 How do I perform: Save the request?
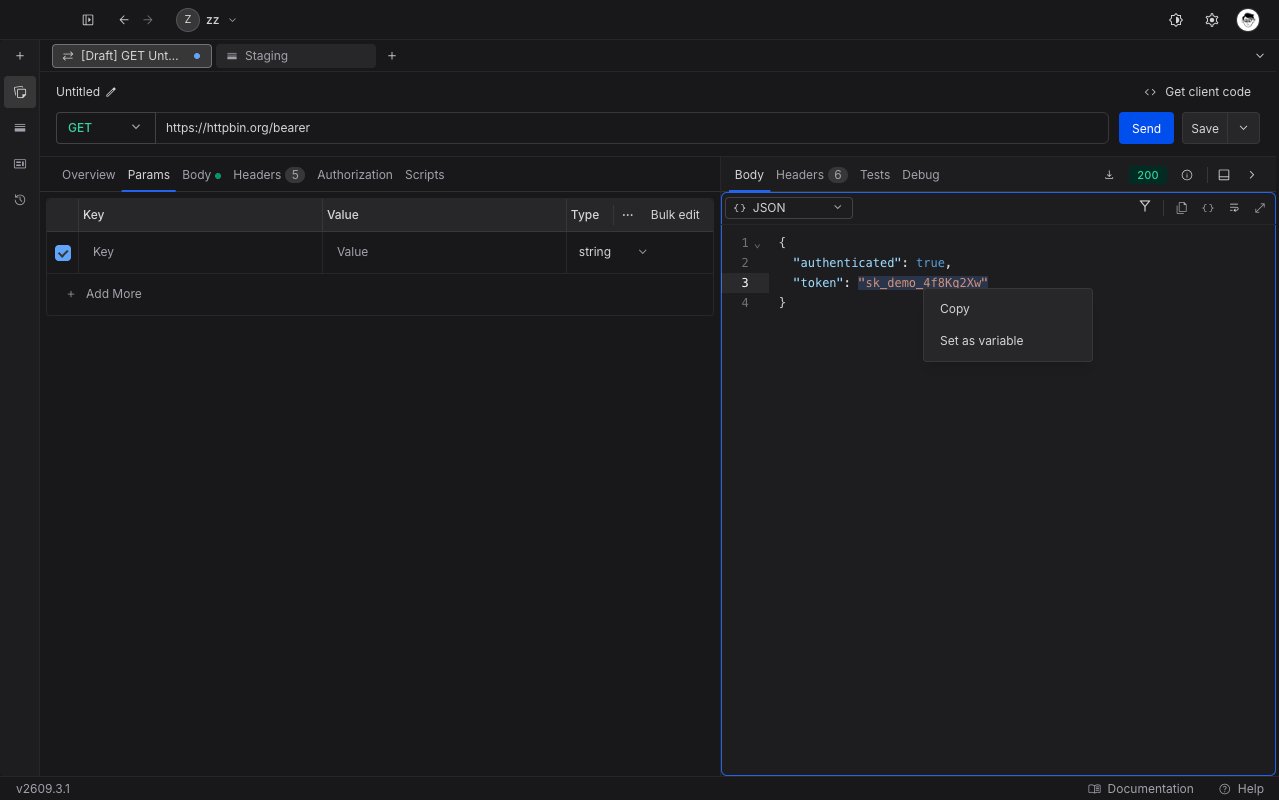click(1205, 128)
